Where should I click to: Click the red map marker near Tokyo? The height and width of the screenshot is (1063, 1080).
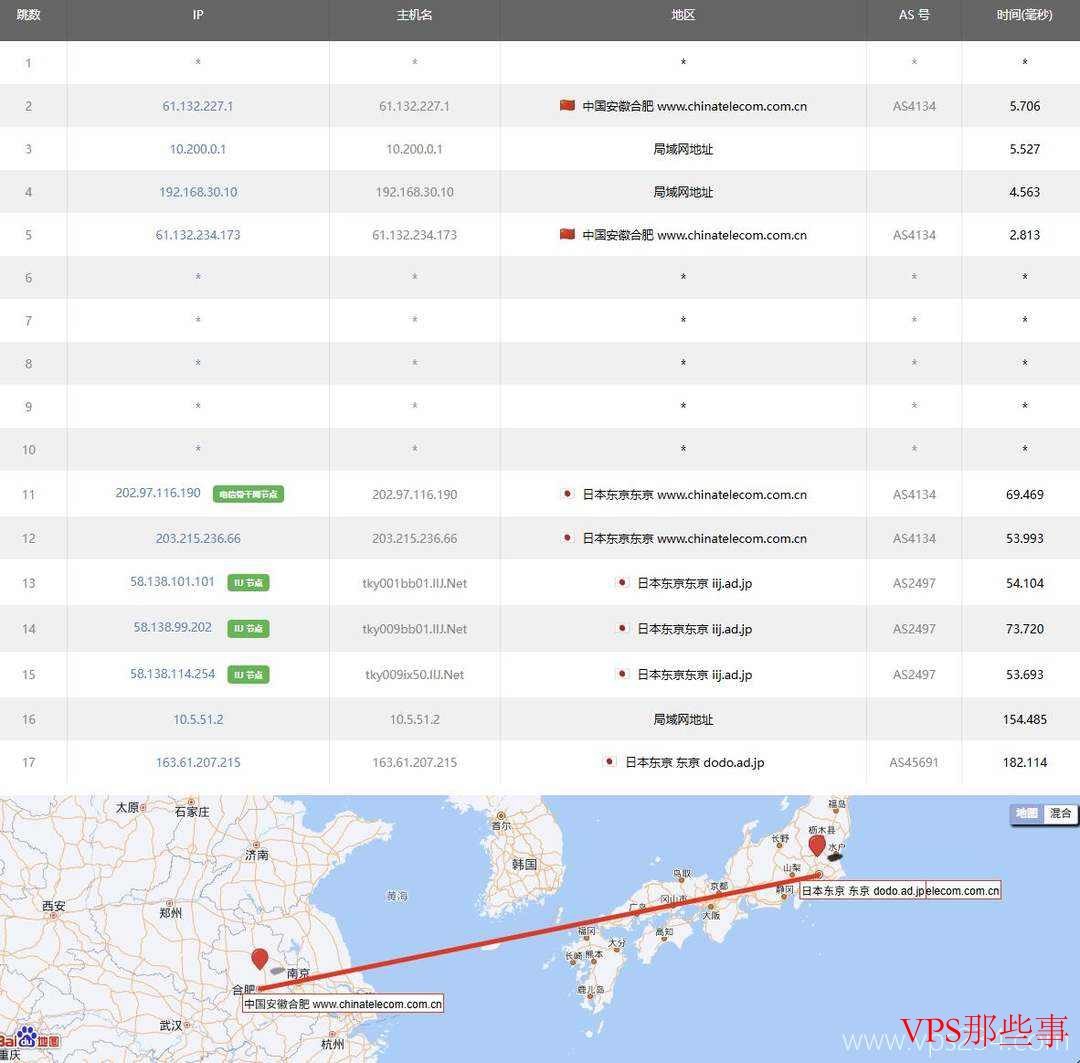(x=817, y=845)
